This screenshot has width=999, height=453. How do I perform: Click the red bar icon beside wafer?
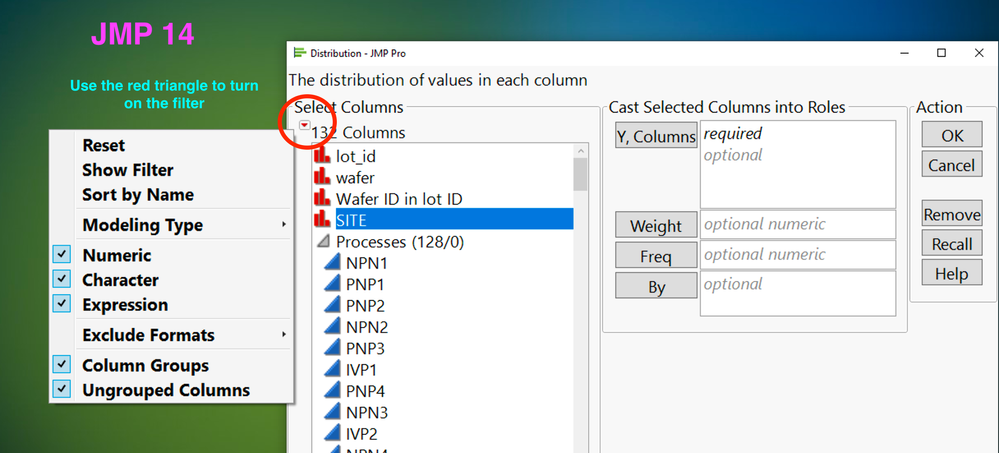(322, 178)
